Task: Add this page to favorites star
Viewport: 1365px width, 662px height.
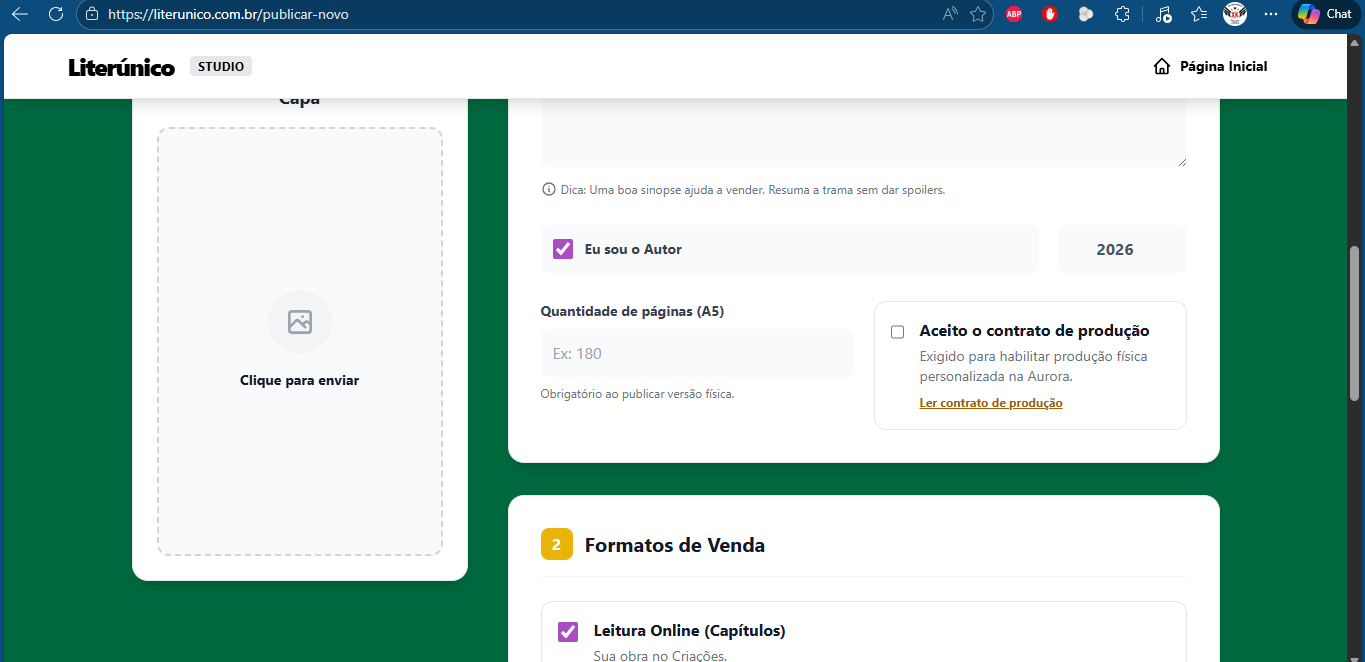Action: 978,14
